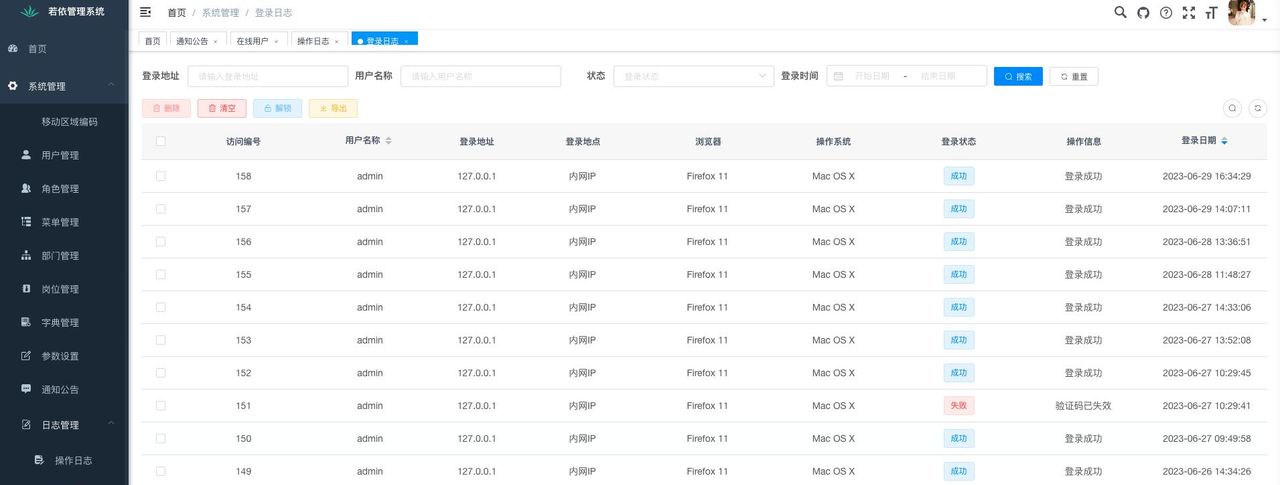
Task: Click the red 失败 status tag
Action: point(959,406)
